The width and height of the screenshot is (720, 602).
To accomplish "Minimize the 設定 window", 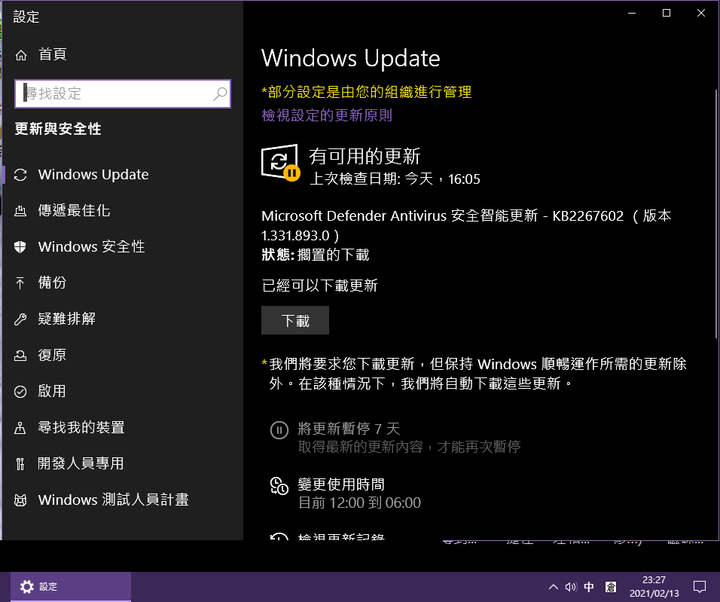I will [x=632, y=13].
